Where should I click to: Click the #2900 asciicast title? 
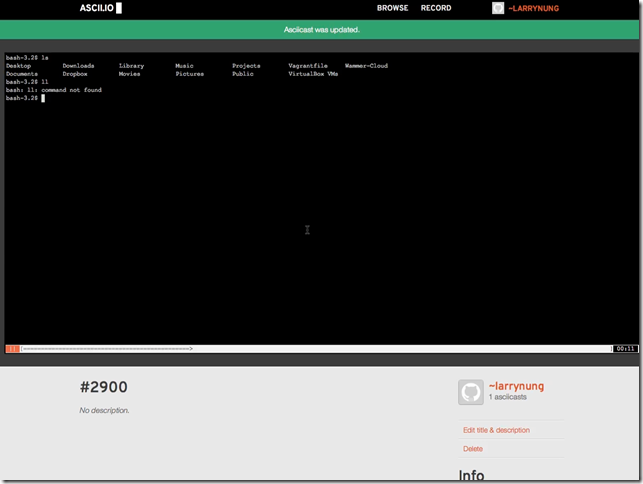(x=104, y=387)
